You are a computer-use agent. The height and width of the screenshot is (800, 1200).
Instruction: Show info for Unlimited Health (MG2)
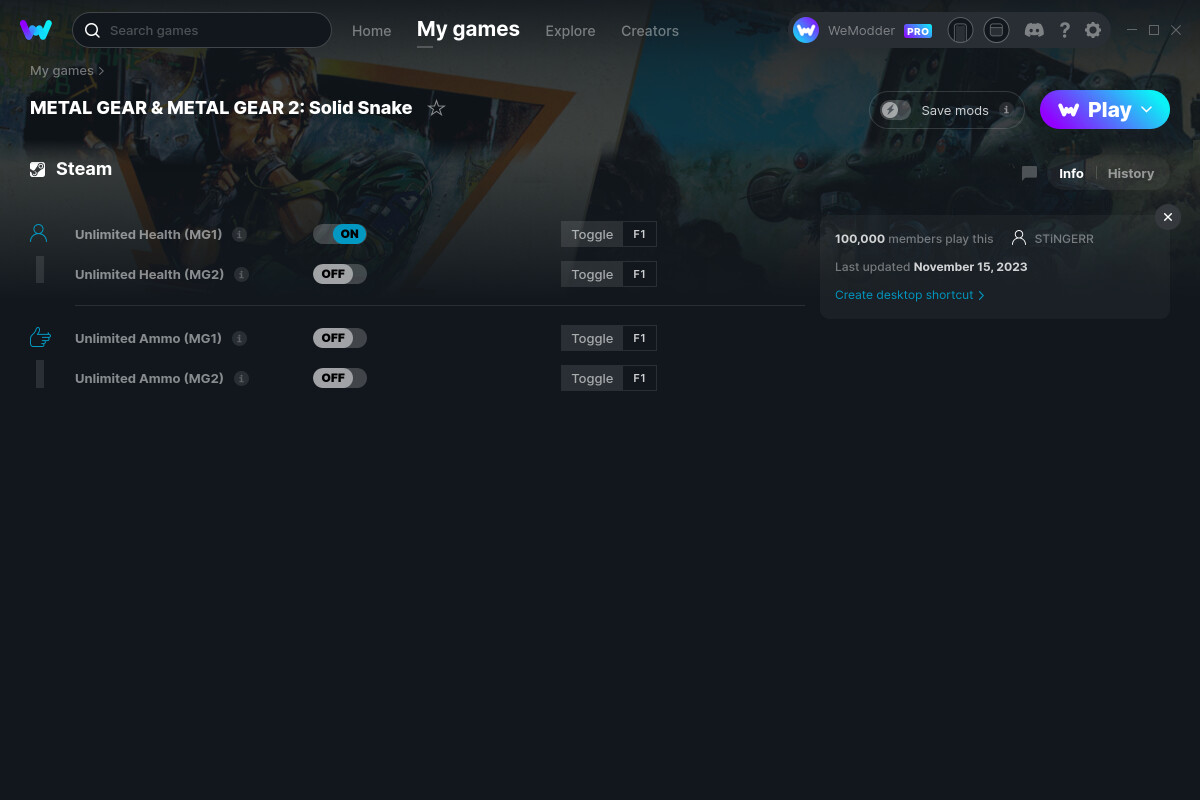click(242, 274)
